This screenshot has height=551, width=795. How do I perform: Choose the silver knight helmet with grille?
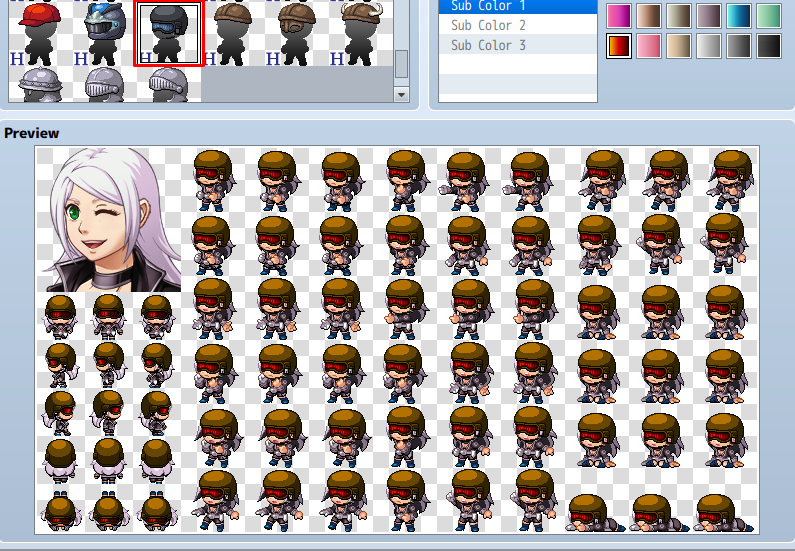point(104,85)
